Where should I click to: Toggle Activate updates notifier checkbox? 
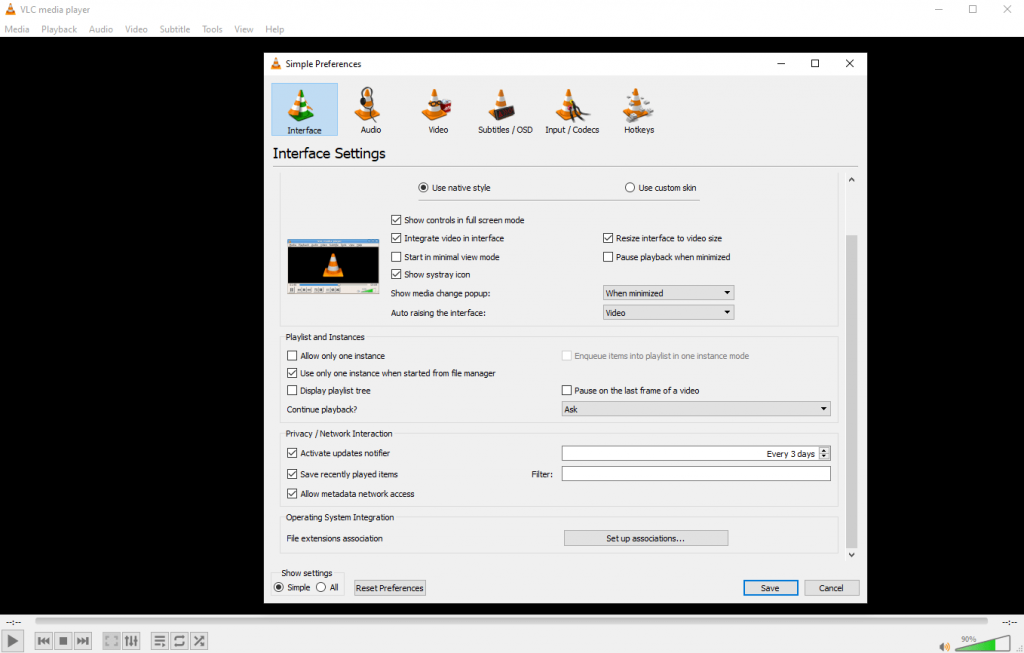pos(292,453)
